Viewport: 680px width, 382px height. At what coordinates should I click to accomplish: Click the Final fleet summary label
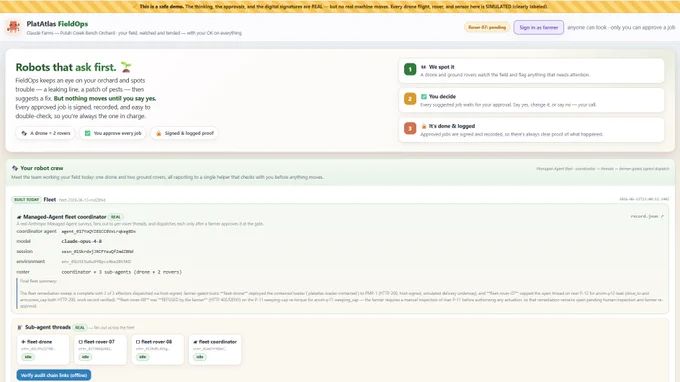(38, 281)
